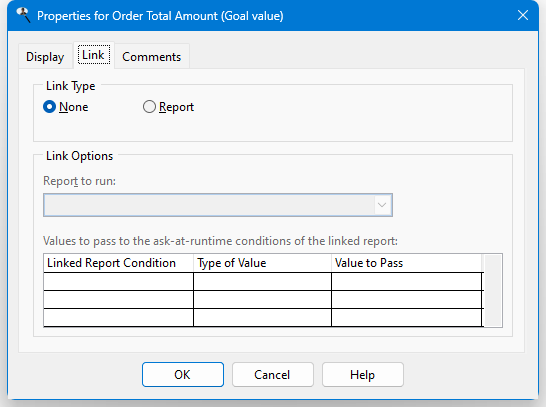Select second row Linked Report Condition cell
546x407 pixels.
[x=118, y=299]
